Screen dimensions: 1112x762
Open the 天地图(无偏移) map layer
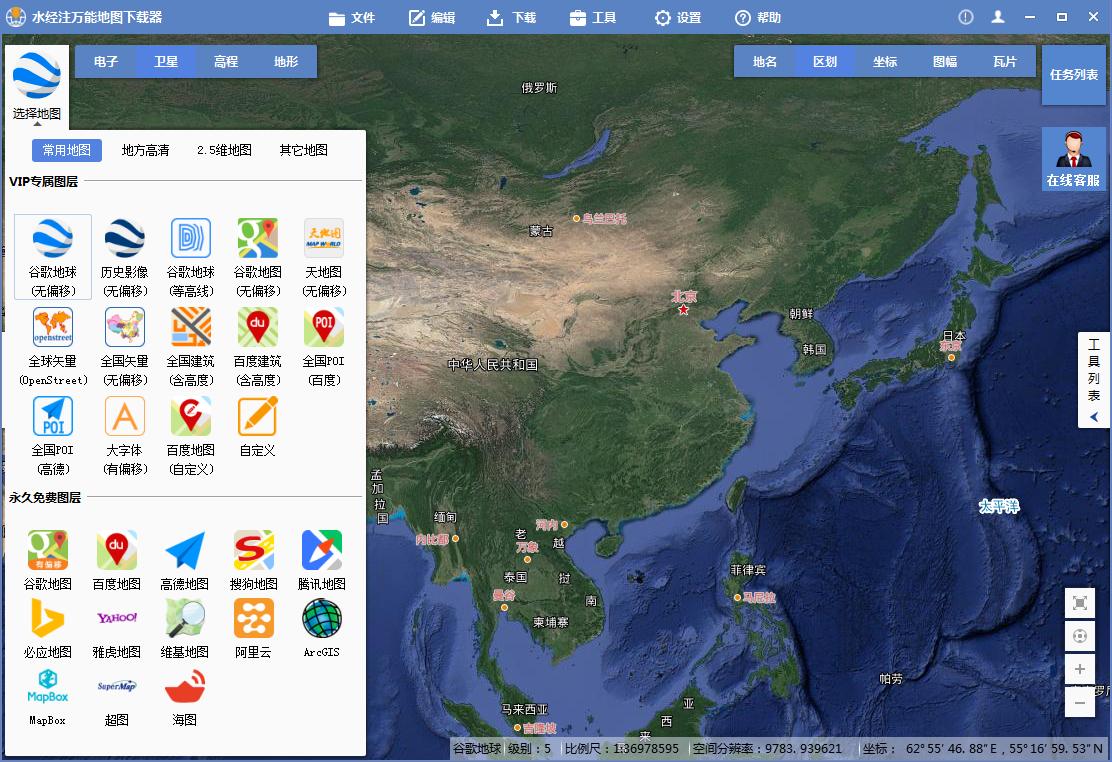[x=322, y=256]
